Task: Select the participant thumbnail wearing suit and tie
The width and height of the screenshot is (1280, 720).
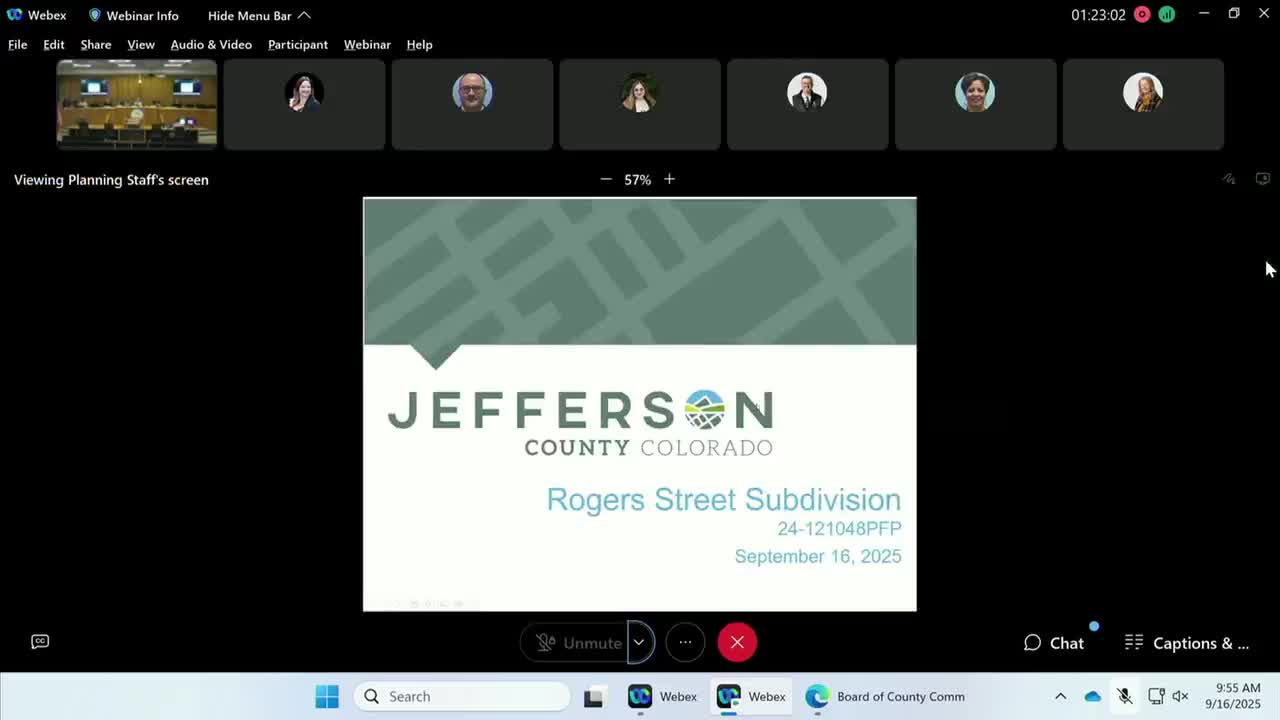Action: pos(807,104)
